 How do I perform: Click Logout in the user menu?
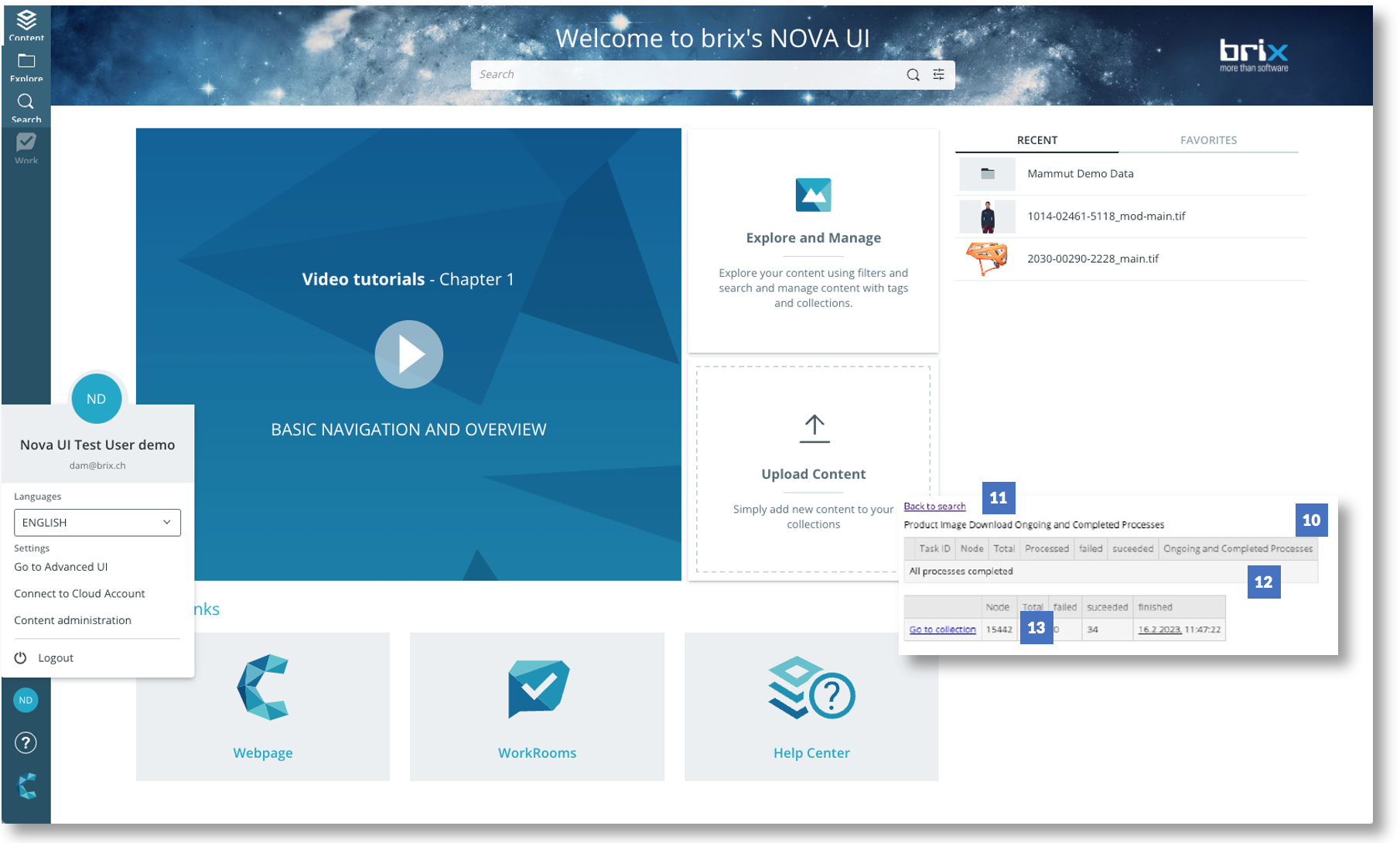pos(56,658)
